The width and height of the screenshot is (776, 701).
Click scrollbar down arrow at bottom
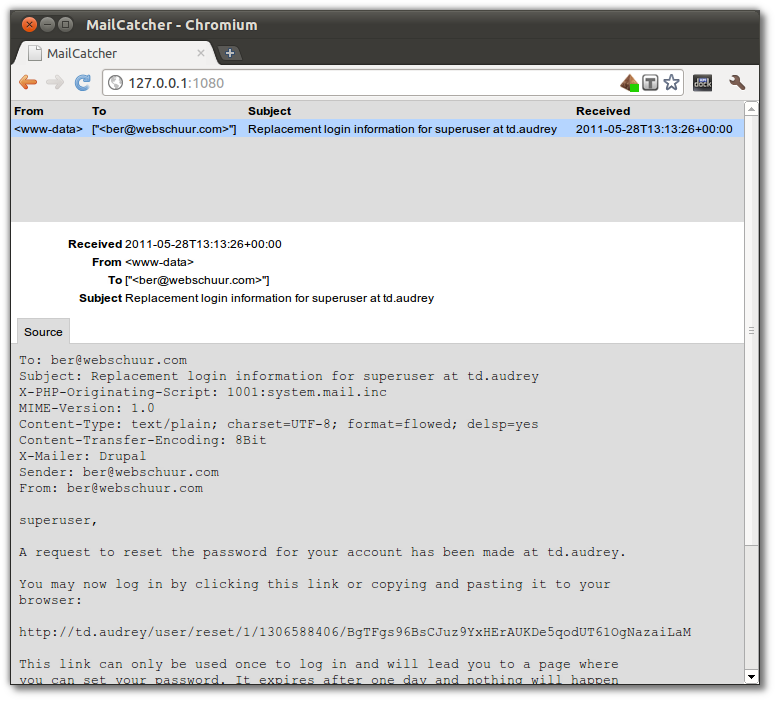[x=751, y=677]
